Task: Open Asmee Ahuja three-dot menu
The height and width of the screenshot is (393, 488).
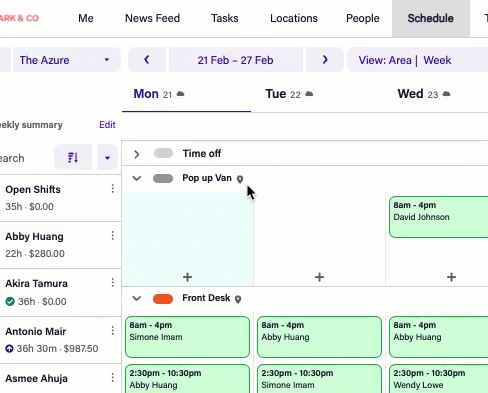Action: [x=113, y=378]
